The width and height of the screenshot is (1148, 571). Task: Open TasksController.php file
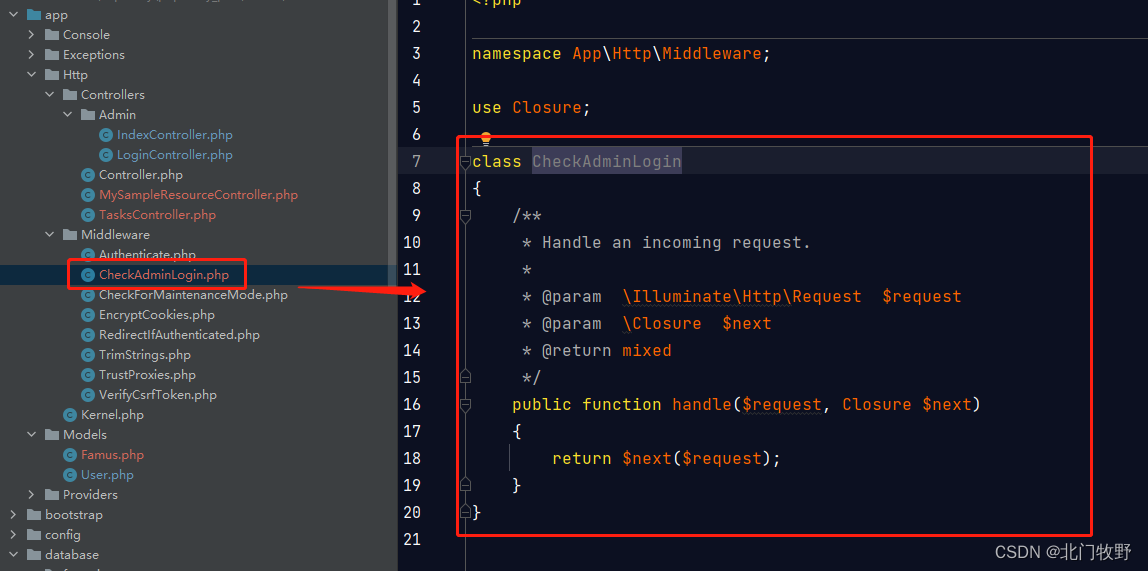[157, 214]
